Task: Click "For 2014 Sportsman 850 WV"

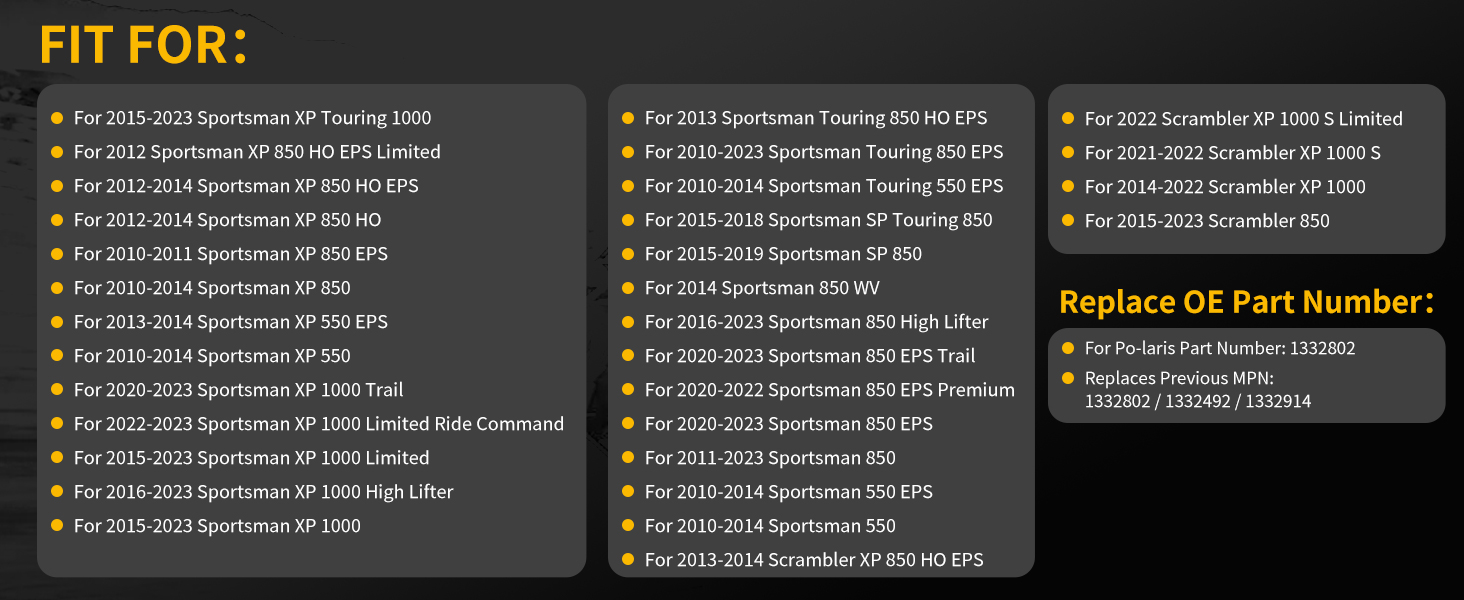Action: pyautogui.click(x=762, y=288)
